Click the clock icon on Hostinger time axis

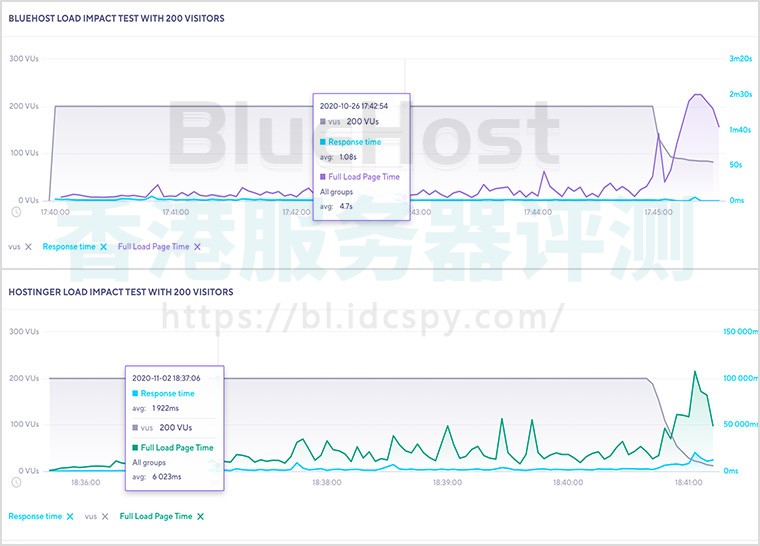coord(16,482)
